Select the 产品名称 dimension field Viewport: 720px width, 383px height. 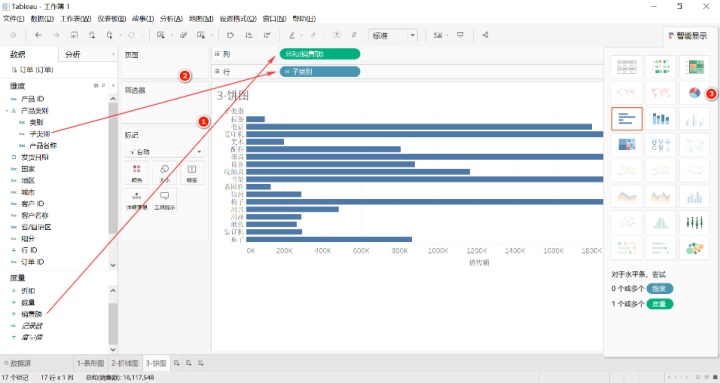click(x=43, y=146)
